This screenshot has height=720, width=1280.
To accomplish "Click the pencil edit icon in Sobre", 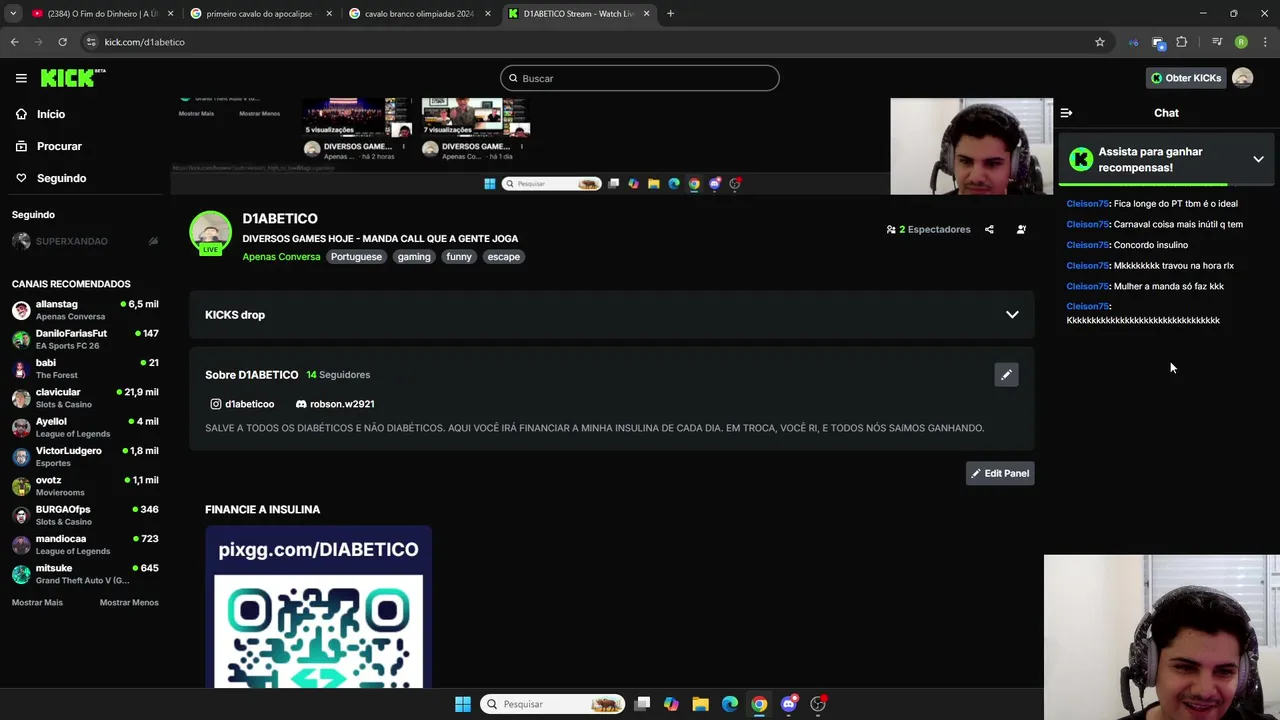I will [x=1006, y=375].
